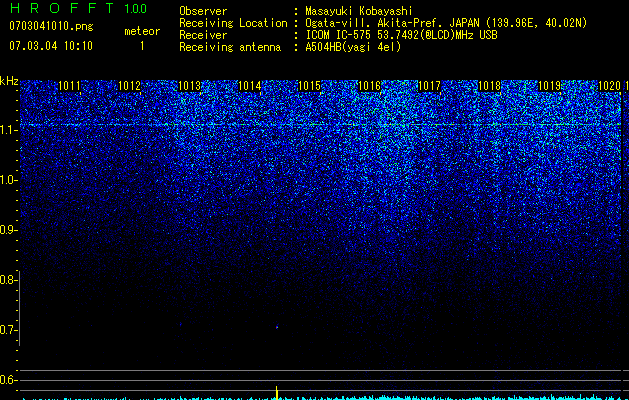Click the ICOM IC-575 receiver value

[x=401, y=35]
